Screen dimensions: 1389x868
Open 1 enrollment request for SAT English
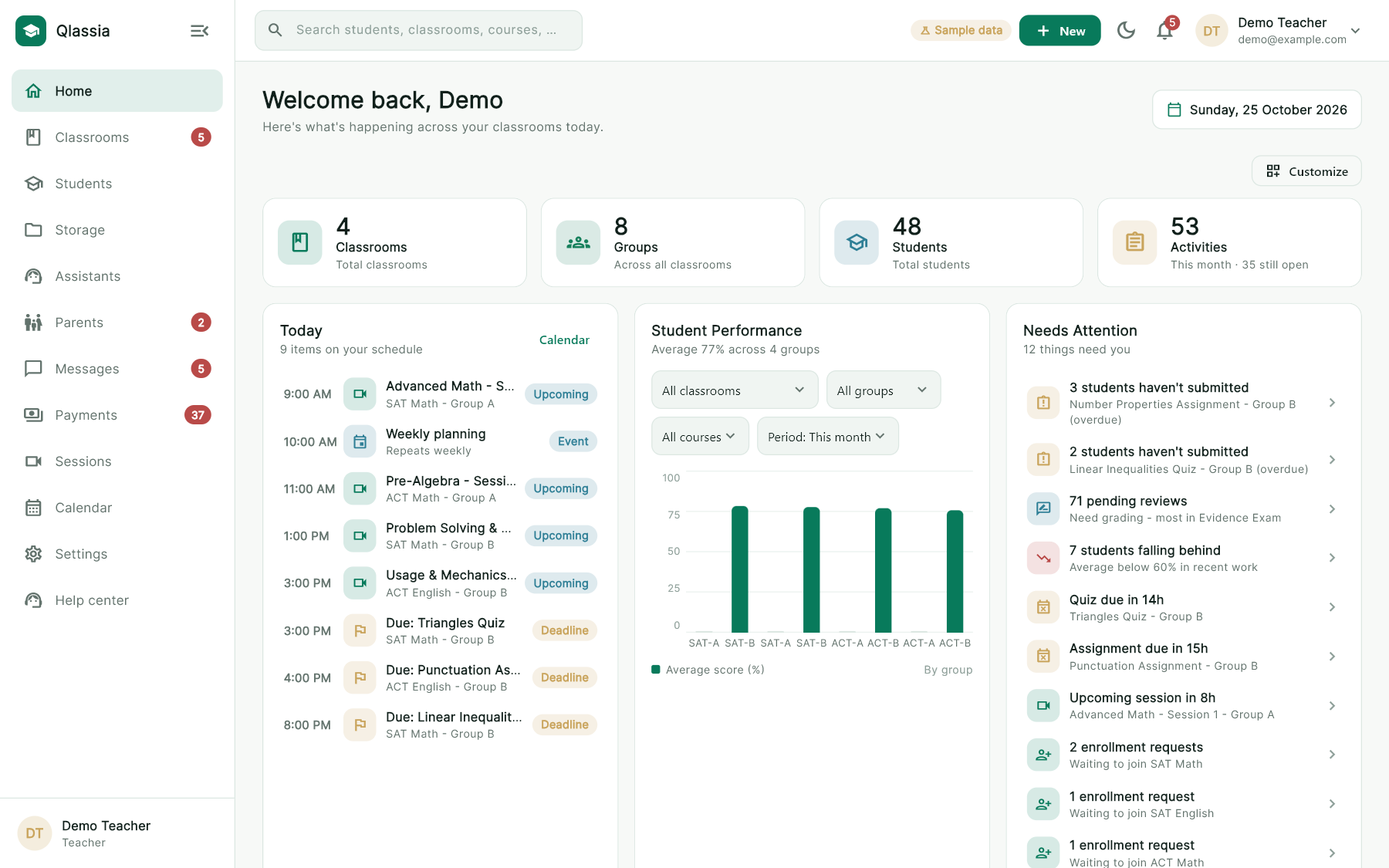[1184, 804]
